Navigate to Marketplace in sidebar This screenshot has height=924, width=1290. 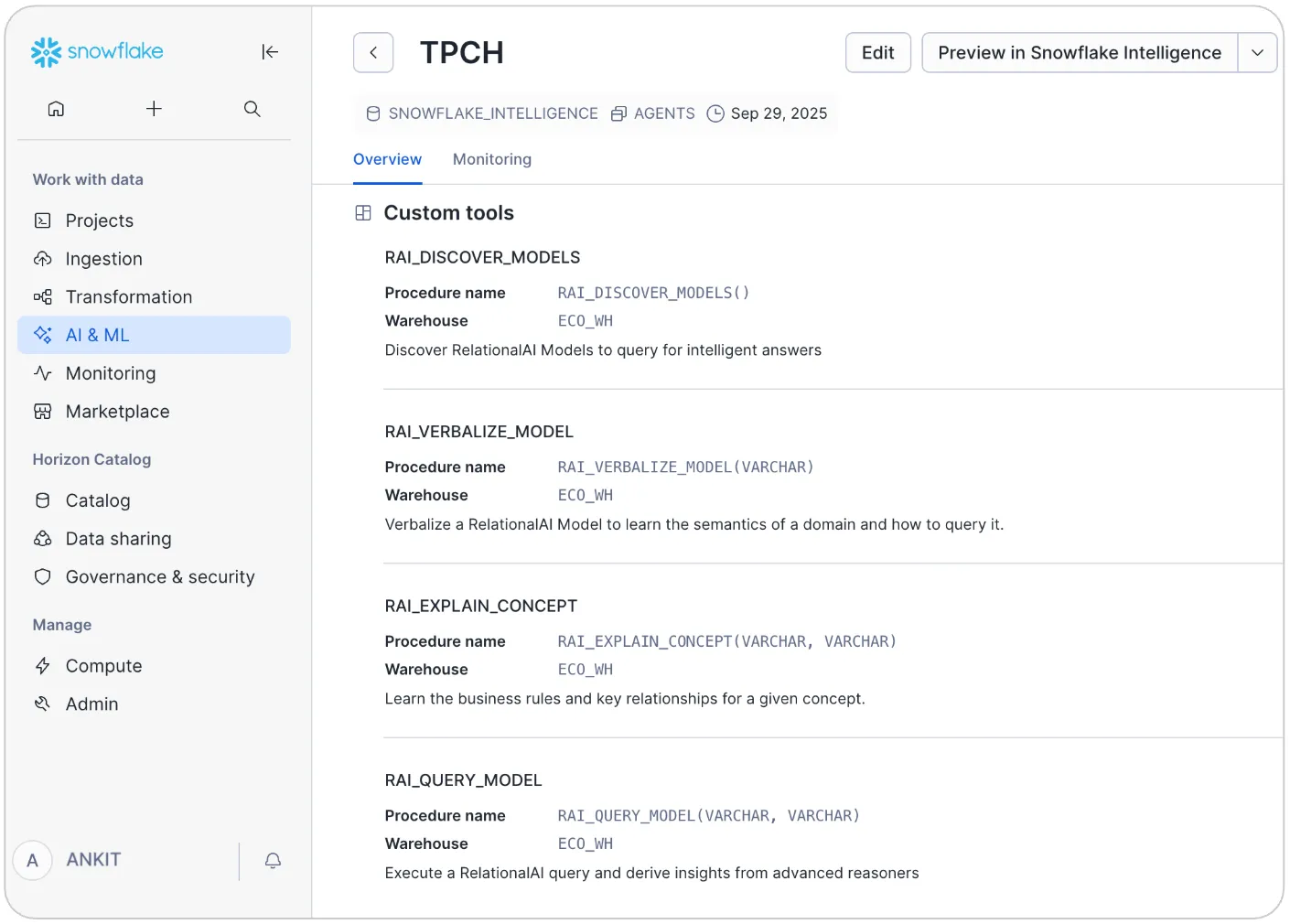point(117,412)
